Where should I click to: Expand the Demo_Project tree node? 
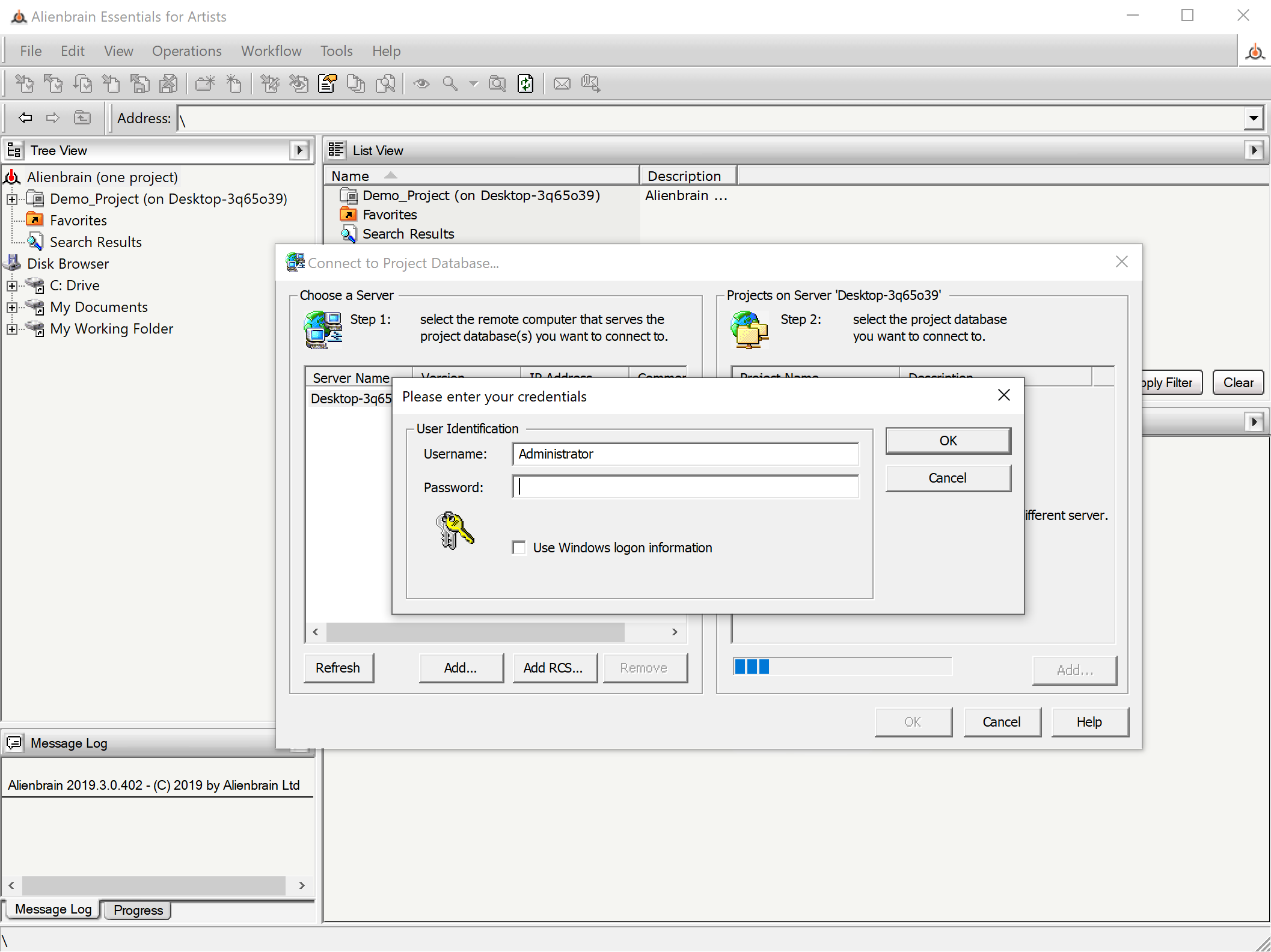pos(12,199)
